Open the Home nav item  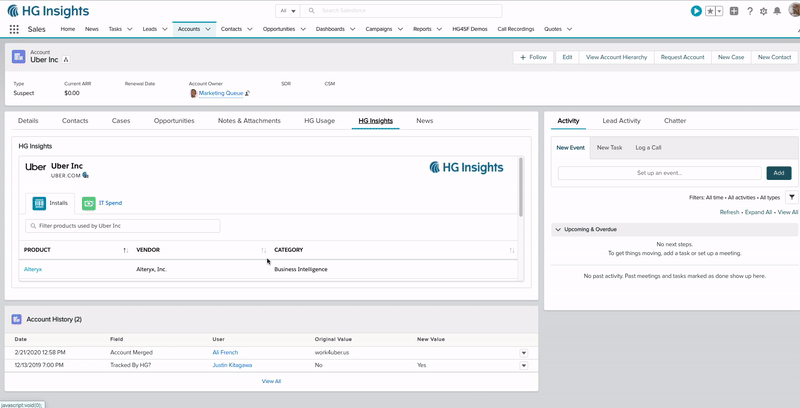68,29
